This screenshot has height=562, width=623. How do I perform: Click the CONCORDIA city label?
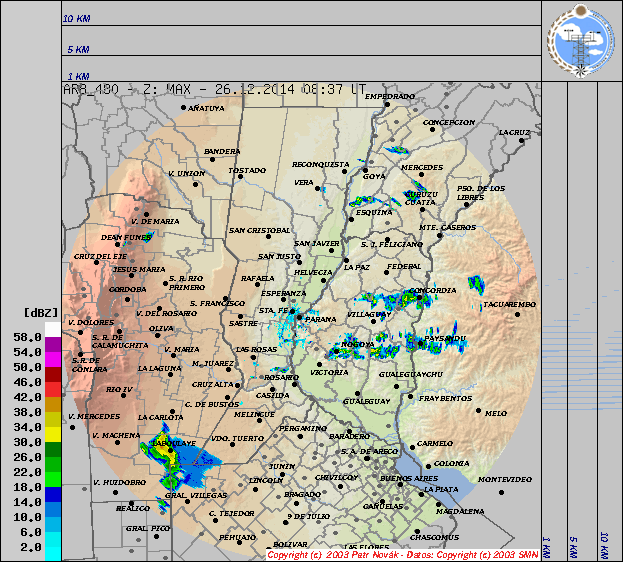tap(432, 291)
